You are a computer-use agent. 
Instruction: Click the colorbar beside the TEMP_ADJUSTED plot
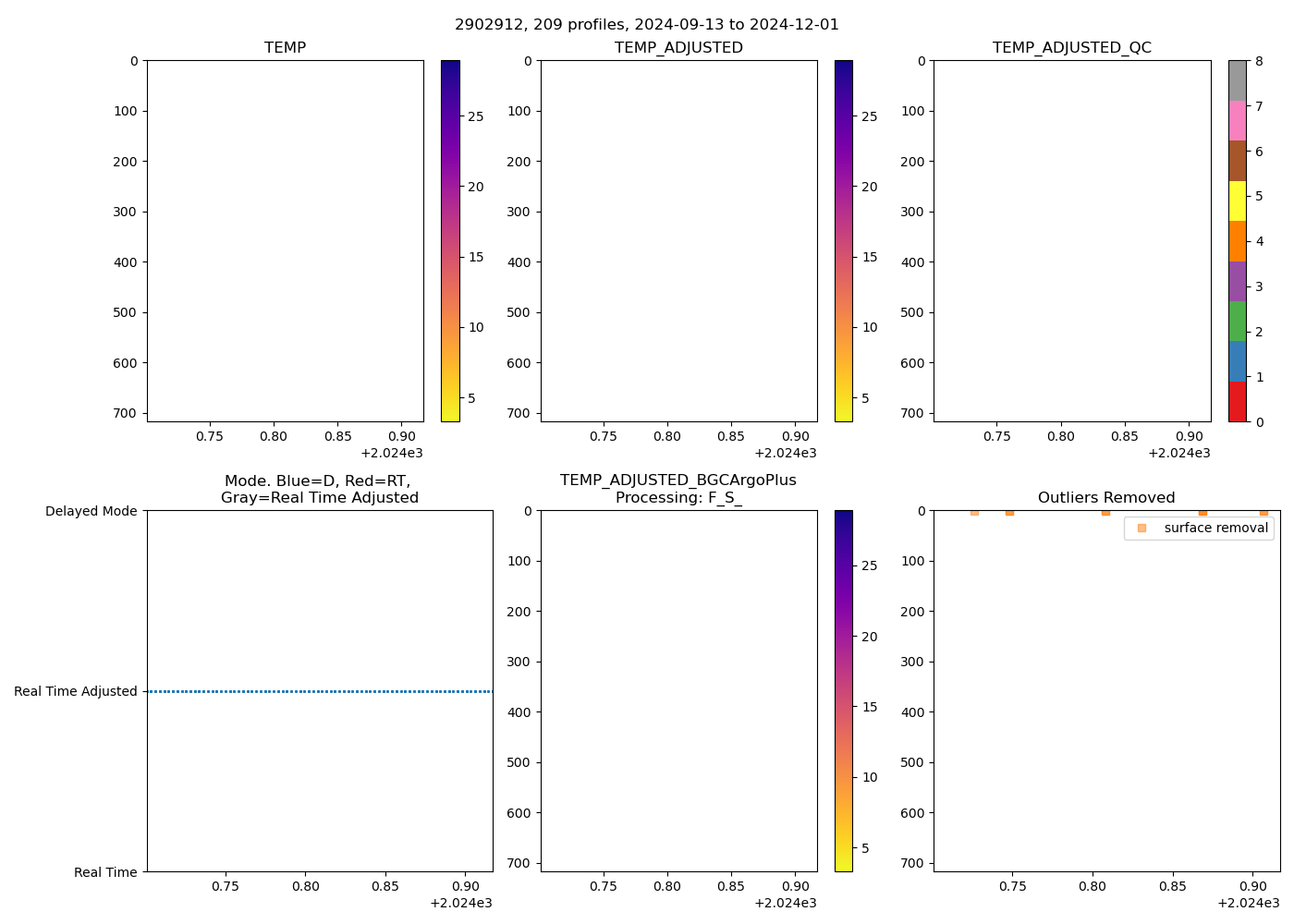tap(843, 240)
